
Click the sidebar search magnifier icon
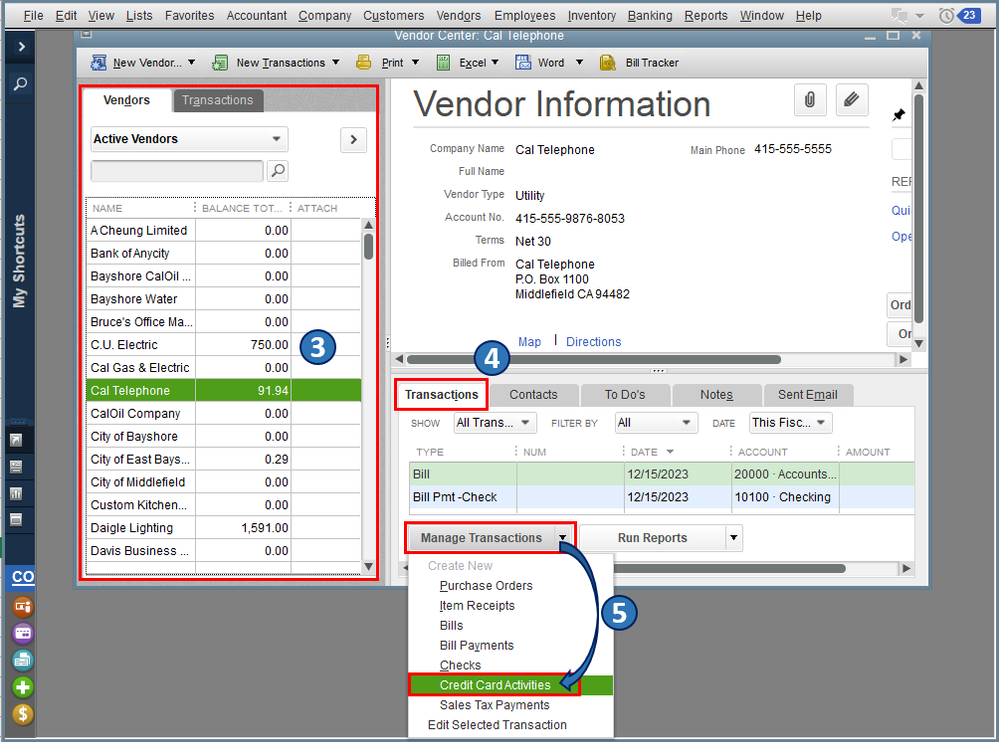[x=20, y=83]
